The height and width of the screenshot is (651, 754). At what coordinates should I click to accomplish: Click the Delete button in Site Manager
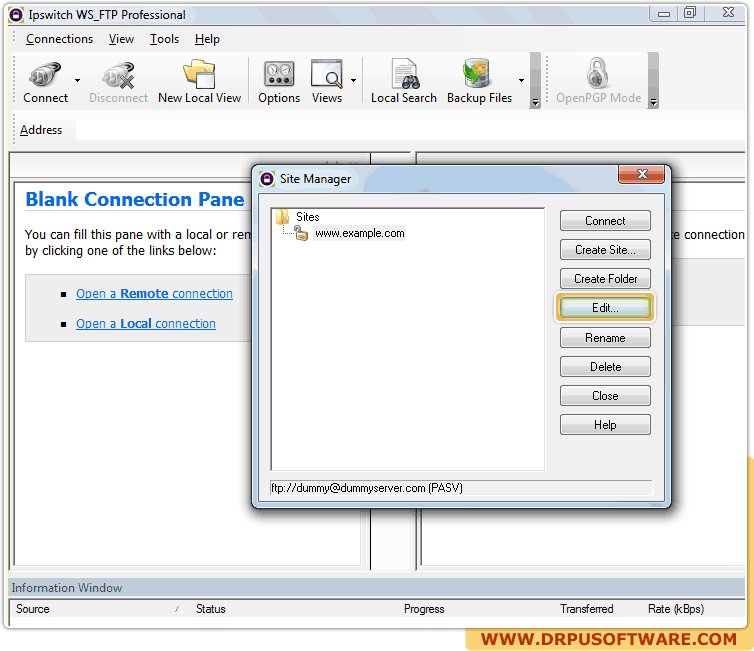[x=605, y=367]
